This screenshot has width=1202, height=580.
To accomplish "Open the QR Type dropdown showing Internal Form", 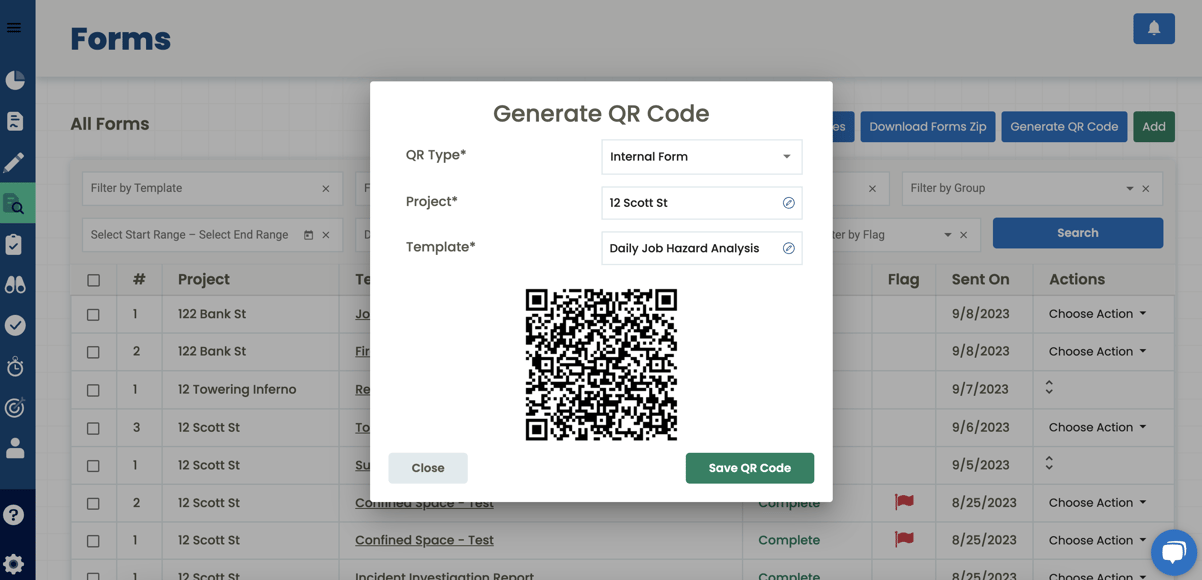I will pyautogui.click(x=701, y=157).
